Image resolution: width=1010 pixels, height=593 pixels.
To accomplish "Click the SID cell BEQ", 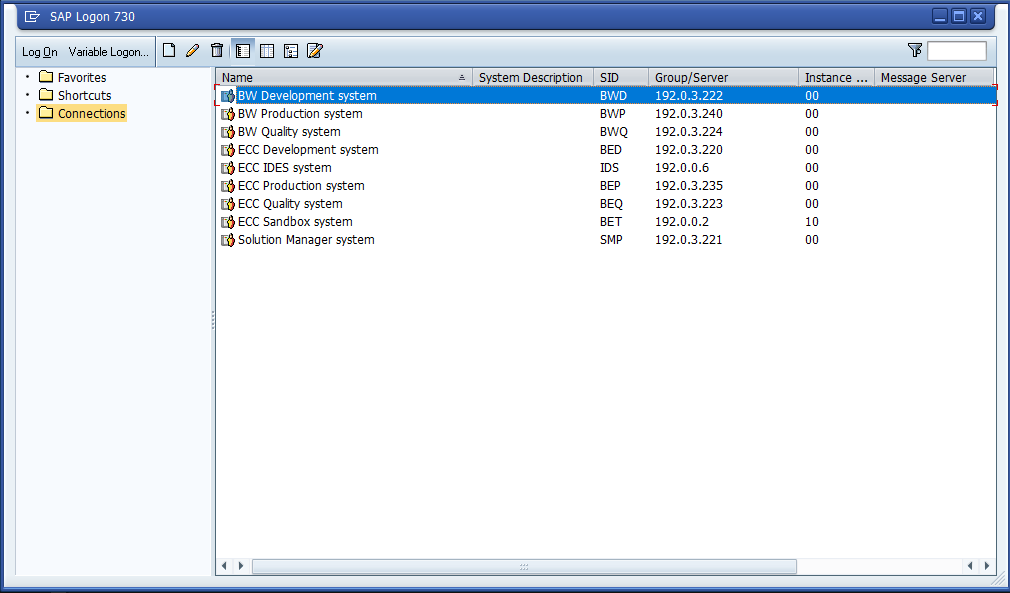I will (611, 203).
